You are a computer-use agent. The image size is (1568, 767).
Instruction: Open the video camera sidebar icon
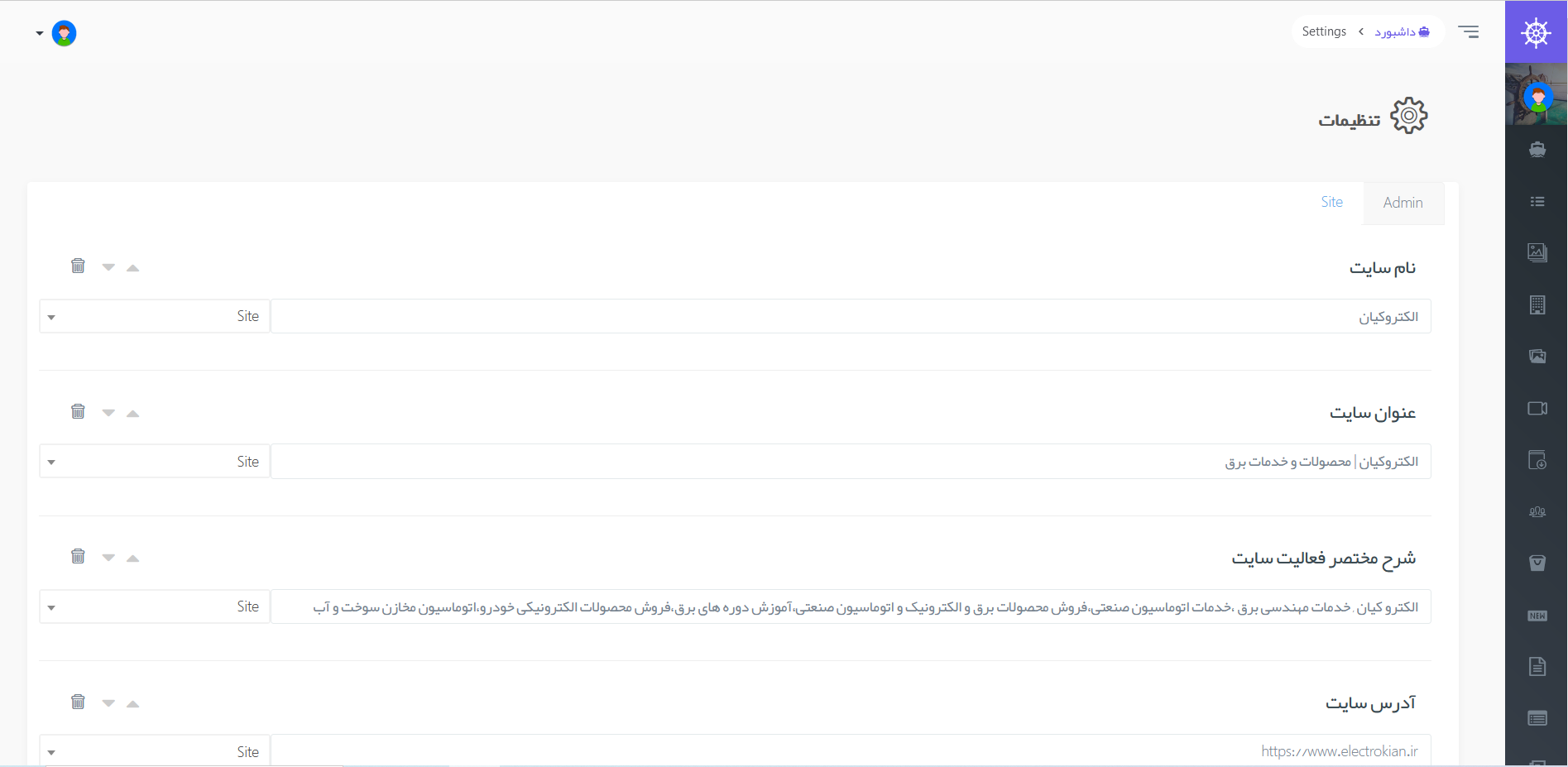coord(1537,408)
